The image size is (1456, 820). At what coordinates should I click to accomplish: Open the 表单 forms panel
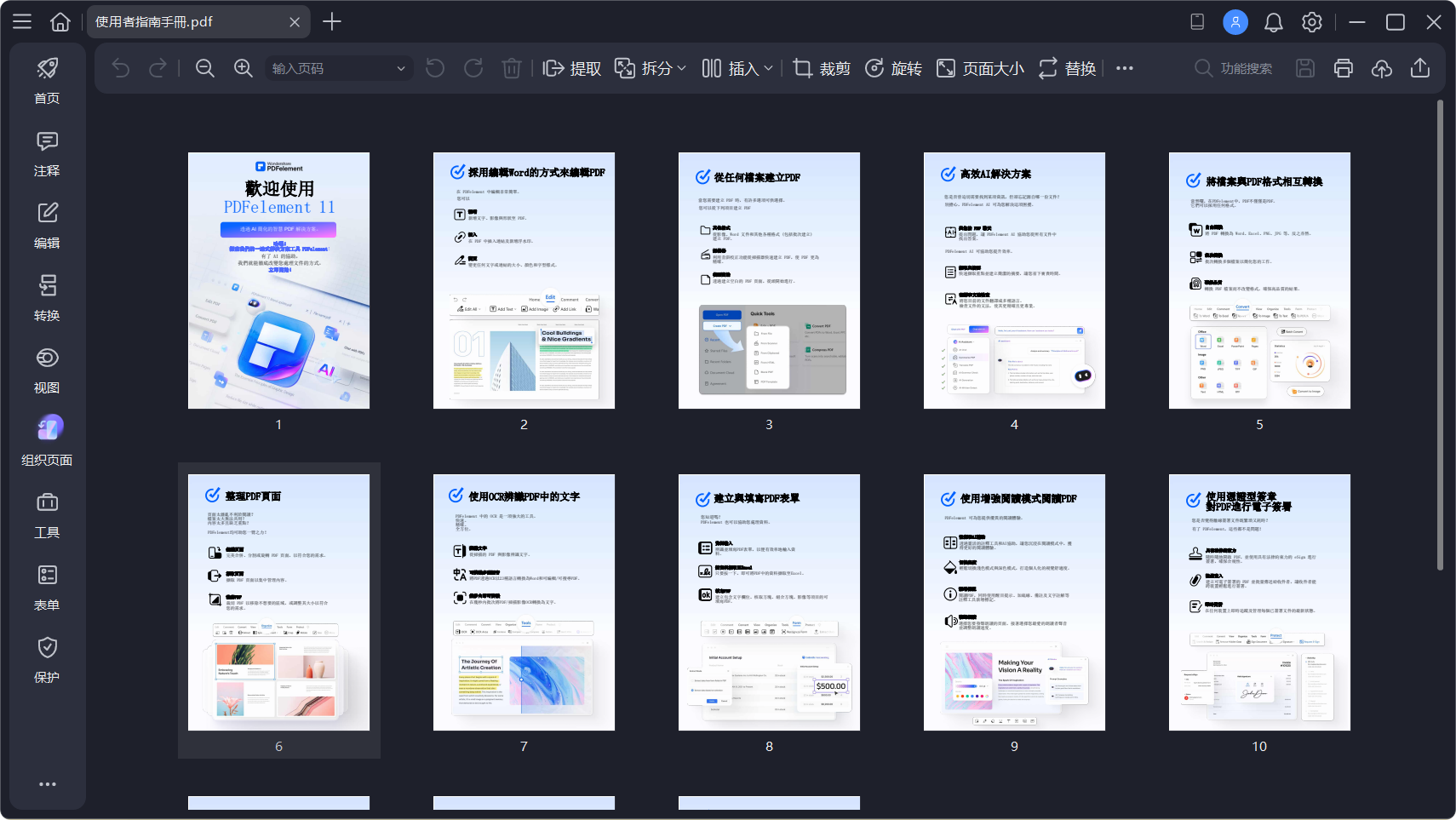click(x=47, y=587)
